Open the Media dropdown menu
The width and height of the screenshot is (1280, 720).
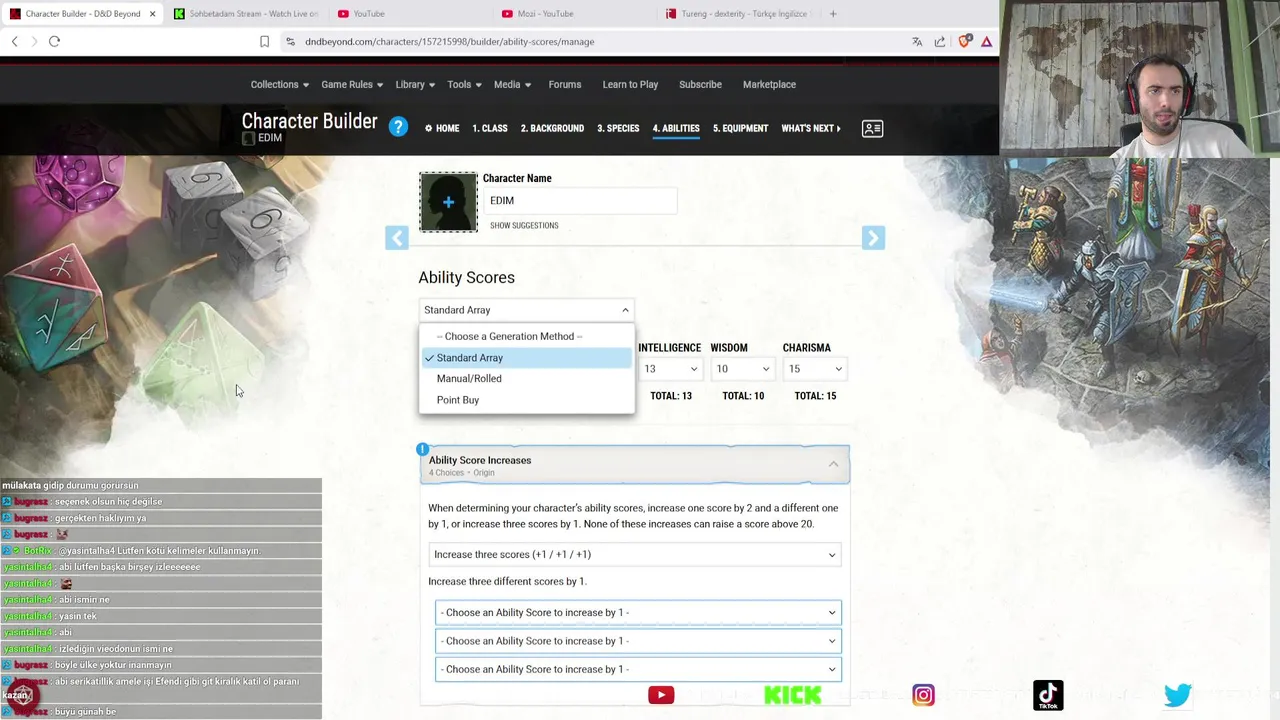coord(512,84)
